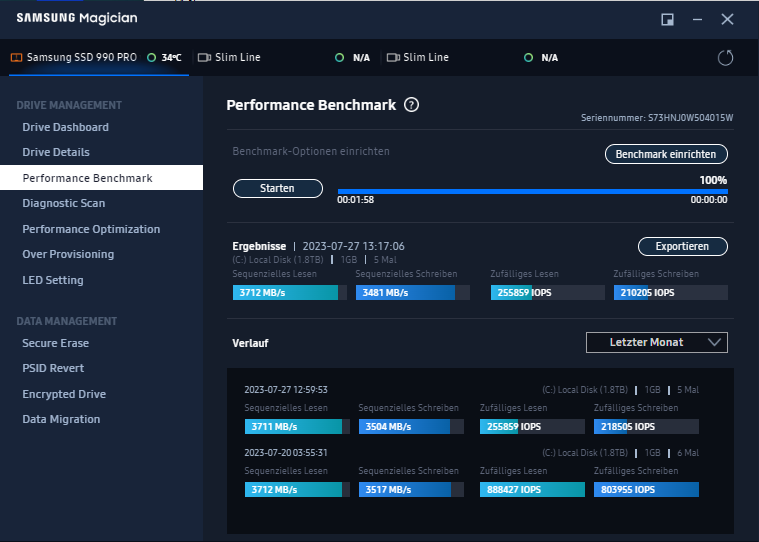The height and width of the screenshot is (542, 759).
Task: Click Benchmark einrichten button
Action: click(x=666, y=154)
